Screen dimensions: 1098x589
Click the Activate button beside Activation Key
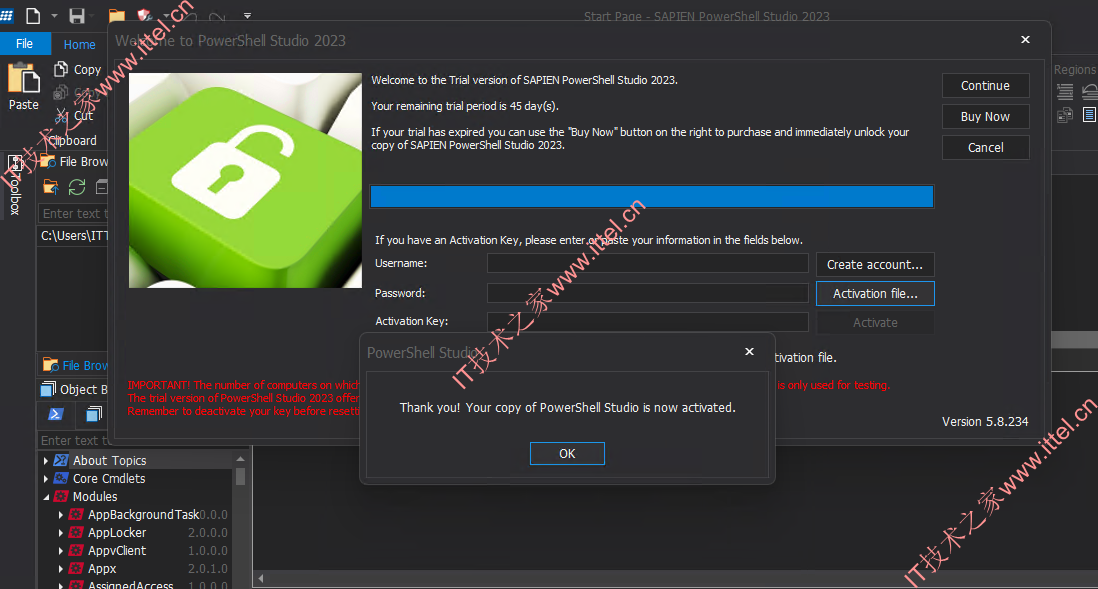(x=875, y=322)
